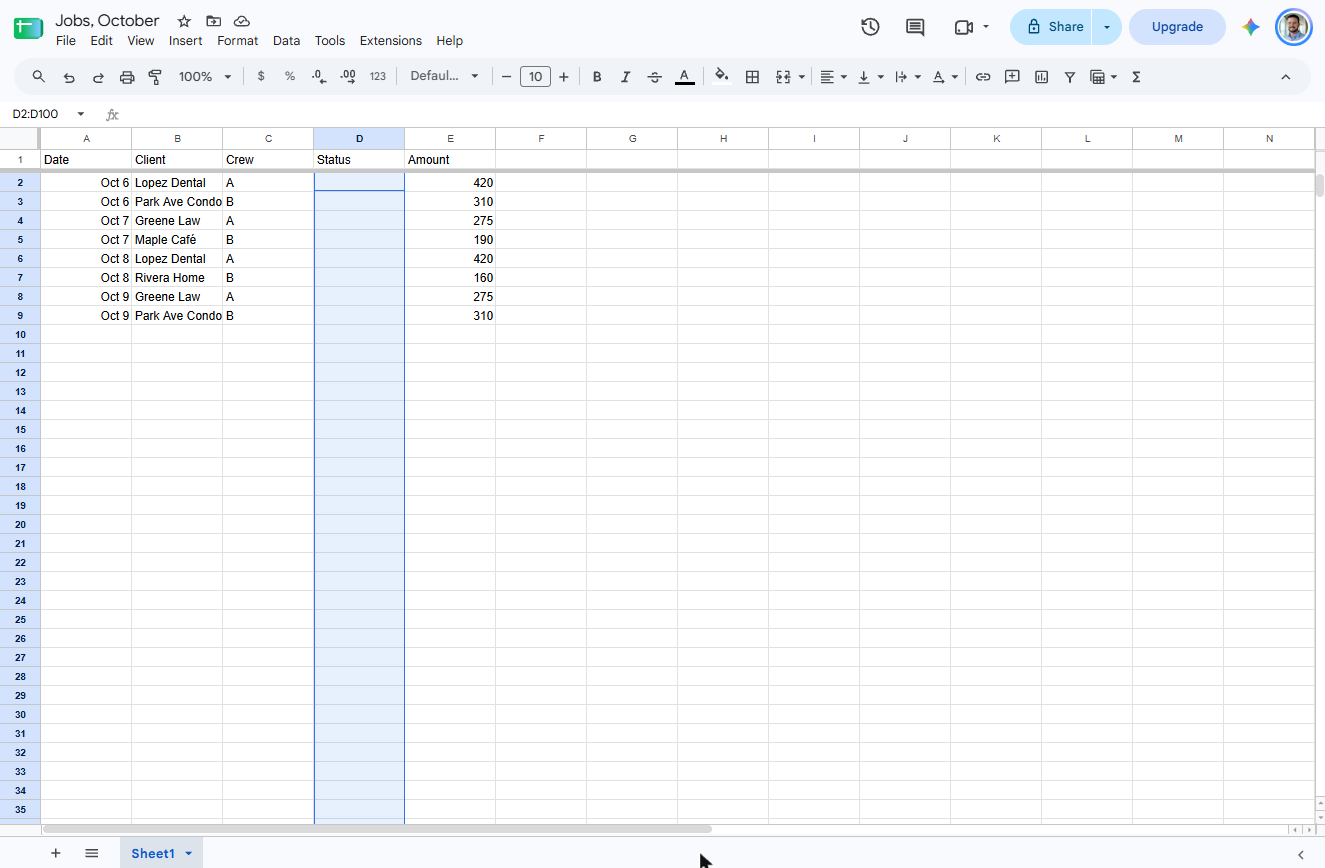Open the text color picker
Image resolution: width=1325 pixels, height=868 pixels.
[684, 77]
